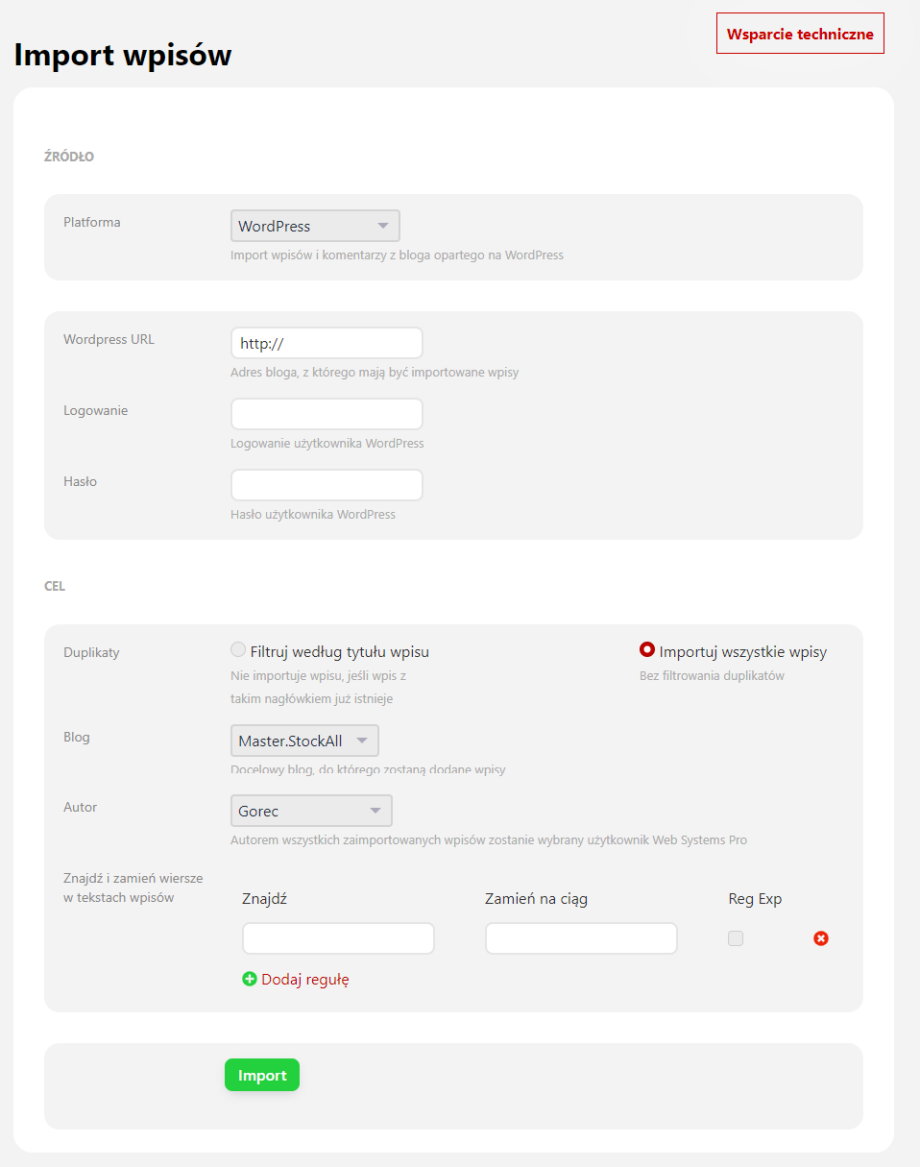Expand the Blog dropdown showing Master.StockAll
Image resolution: width=920 pixels, height=1167 pixels.
[304, 741]
